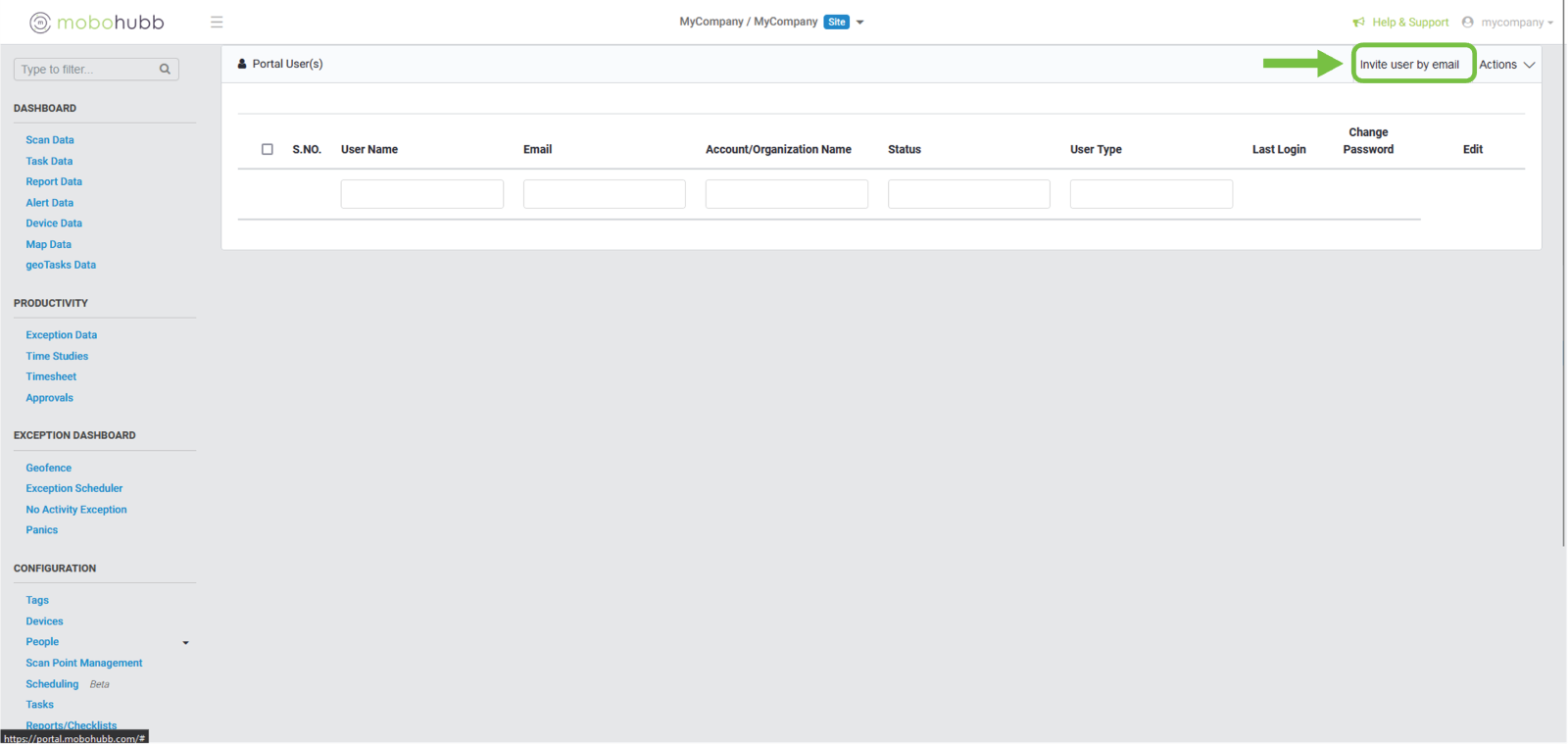The width and height of the screenshot is (1568, 744).
Task: Open the Actions dropdown
Action: [1506, 65]
